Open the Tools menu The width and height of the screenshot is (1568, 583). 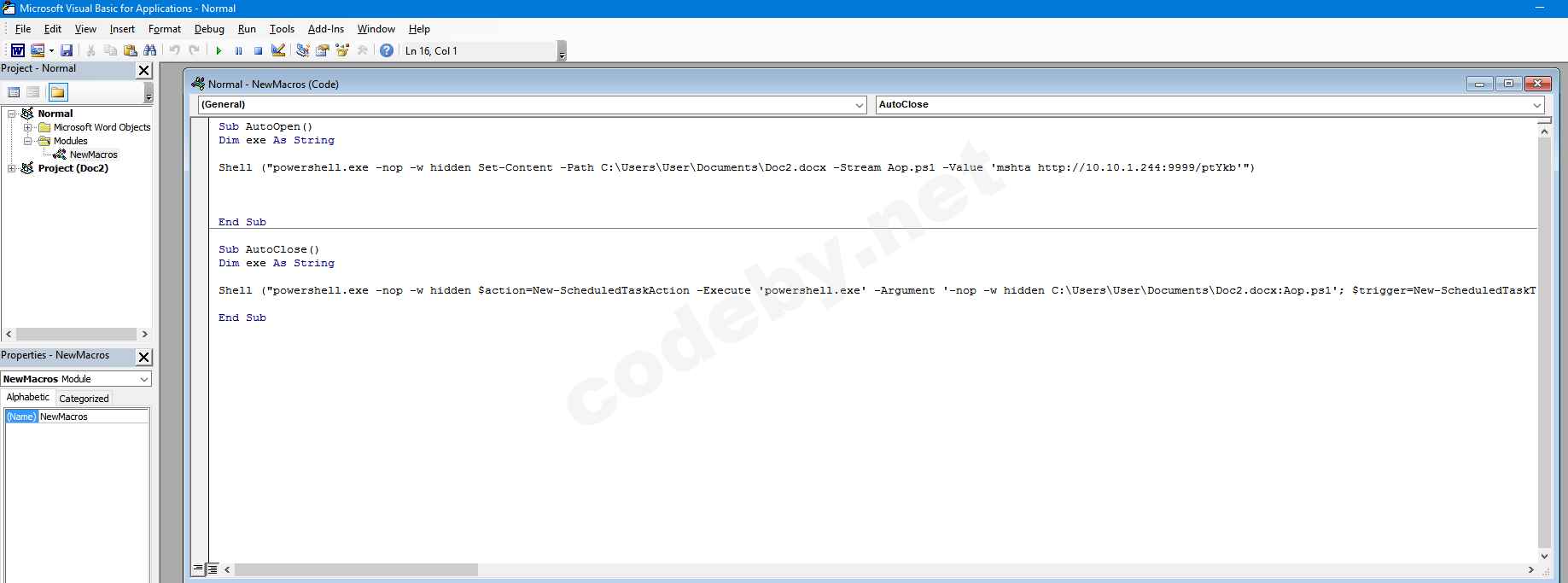point(282,29)
